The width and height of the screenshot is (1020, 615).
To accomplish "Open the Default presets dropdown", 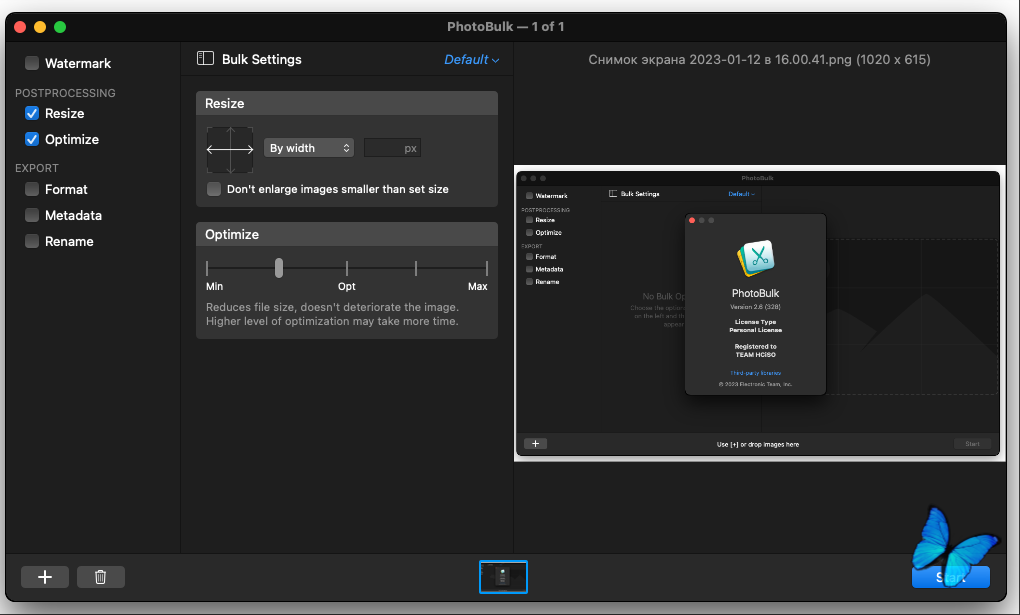I will 472,59.
